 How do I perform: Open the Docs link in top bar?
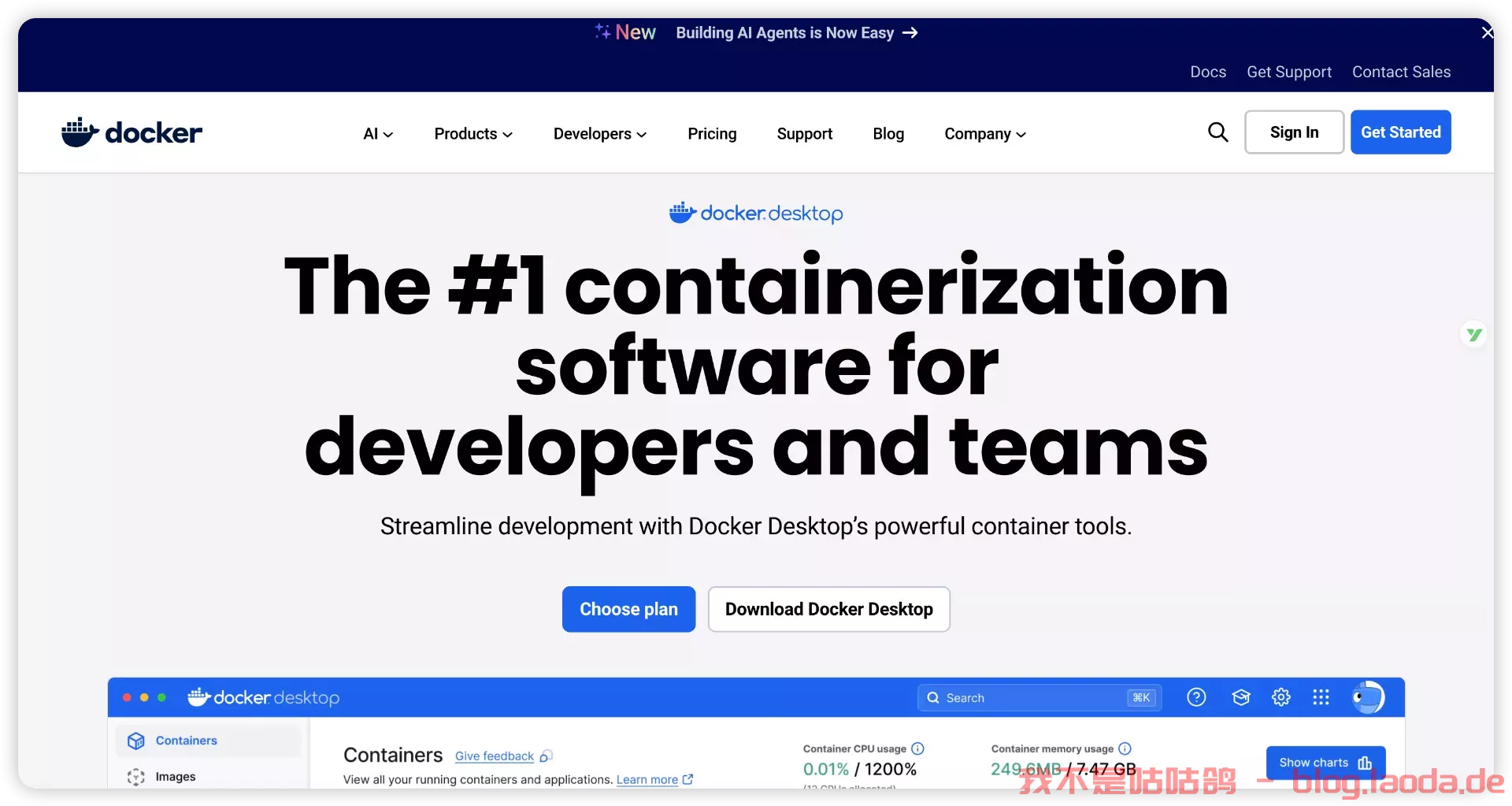click(1208, 72)
